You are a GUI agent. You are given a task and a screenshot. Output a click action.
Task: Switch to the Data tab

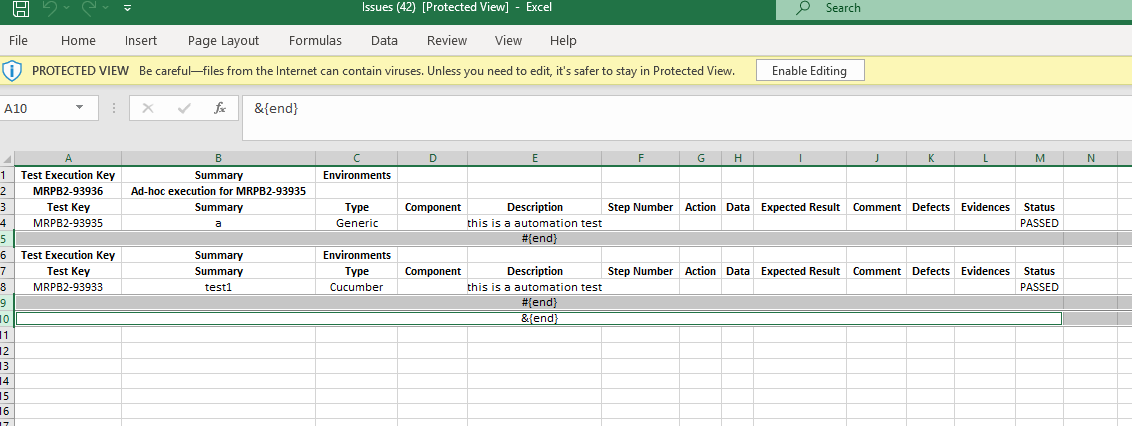point(384,40)
